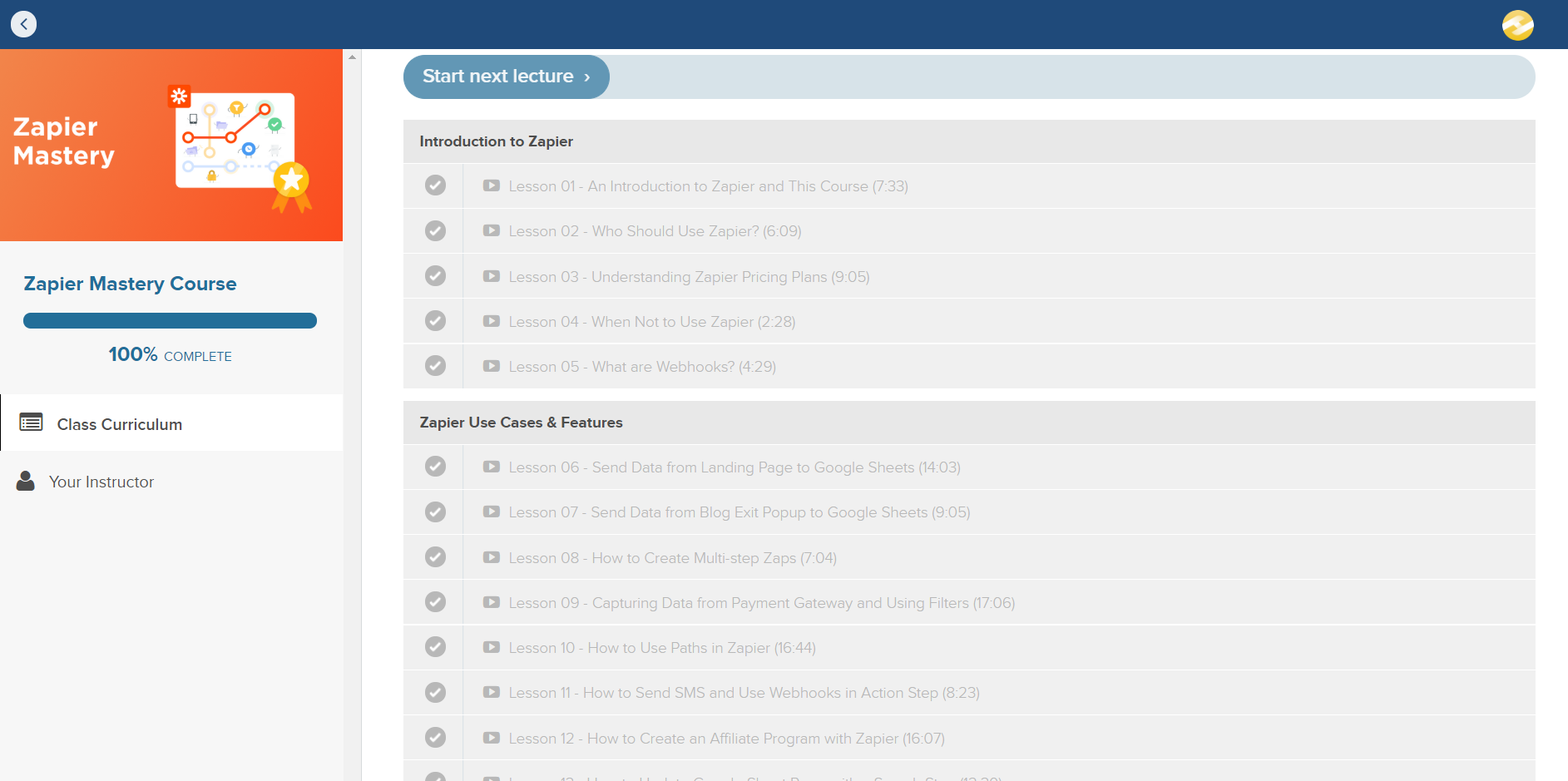Go back using the arrow icon
Image resolution: width=1568 pixels, height=781 pixels.
24,24
